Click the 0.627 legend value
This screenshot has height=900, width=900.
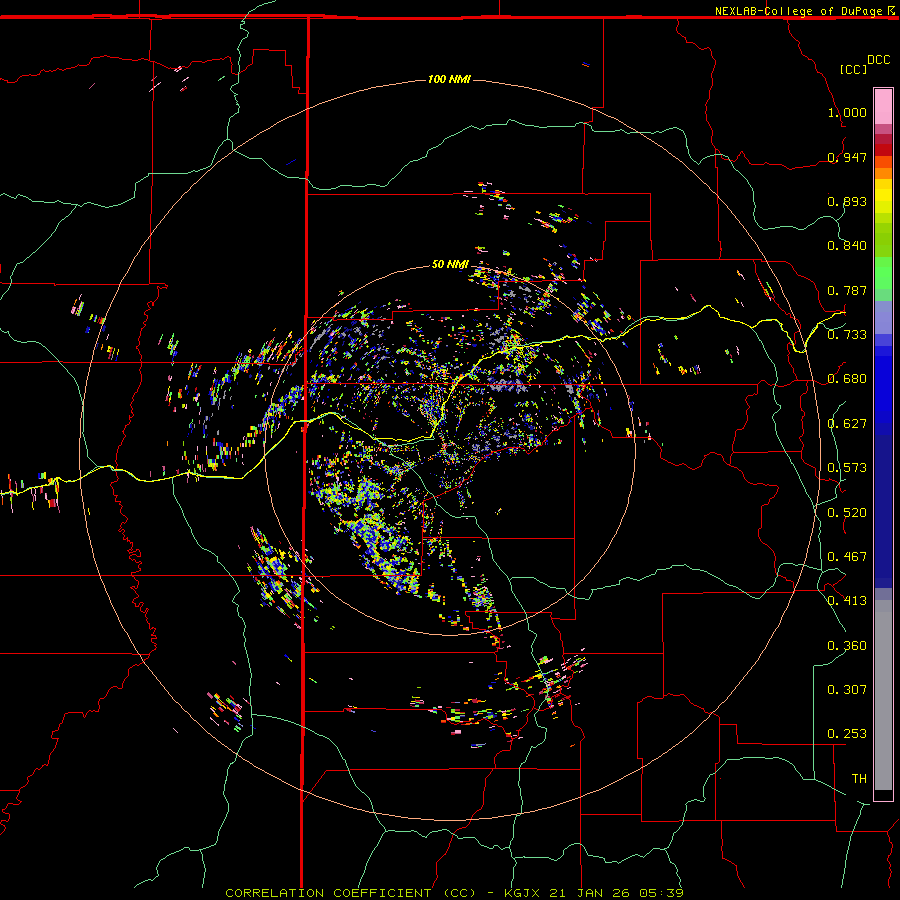(x=847, y=424)
